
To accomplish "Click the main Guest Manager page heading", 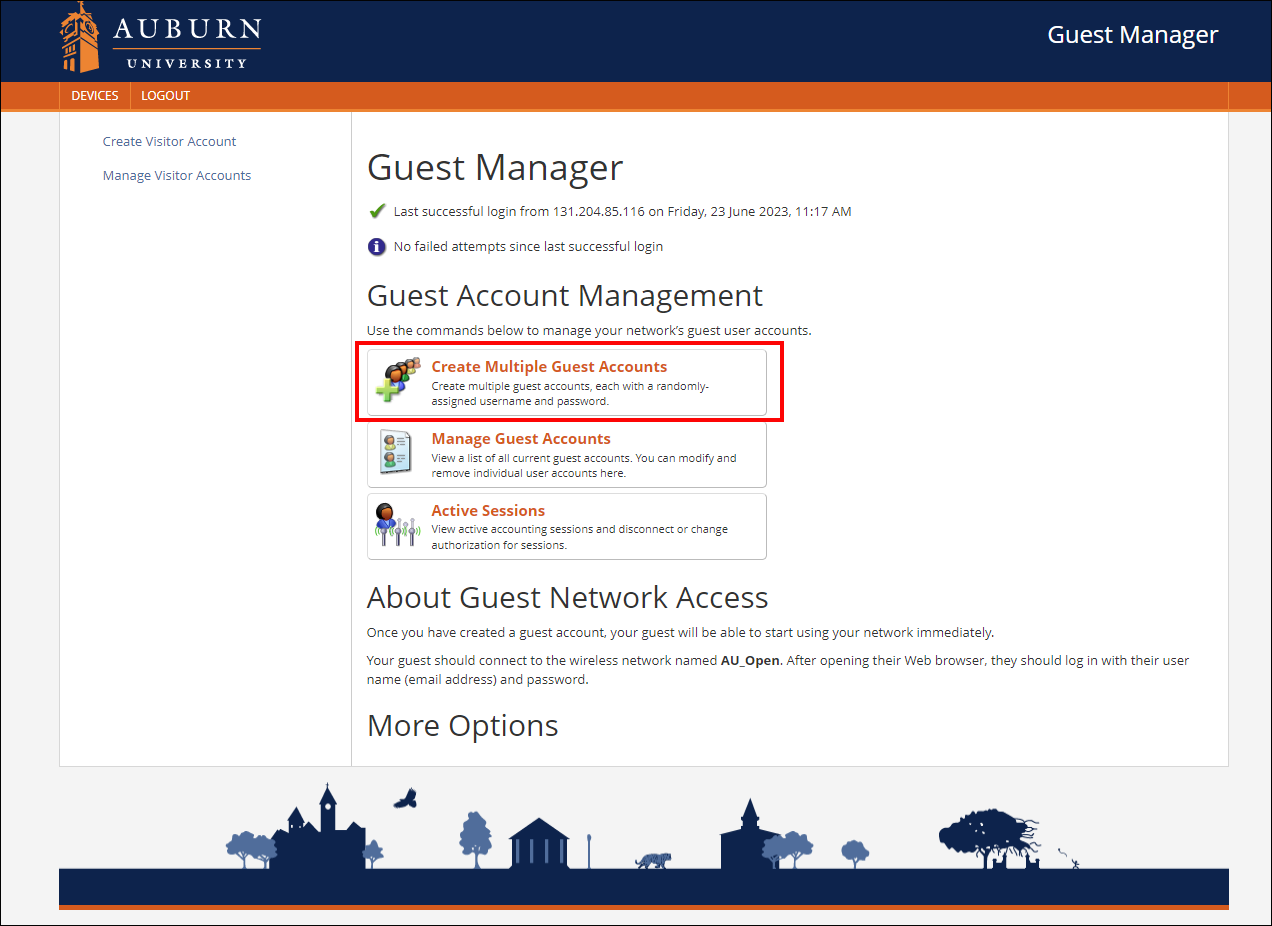I will tap(495, 167).
